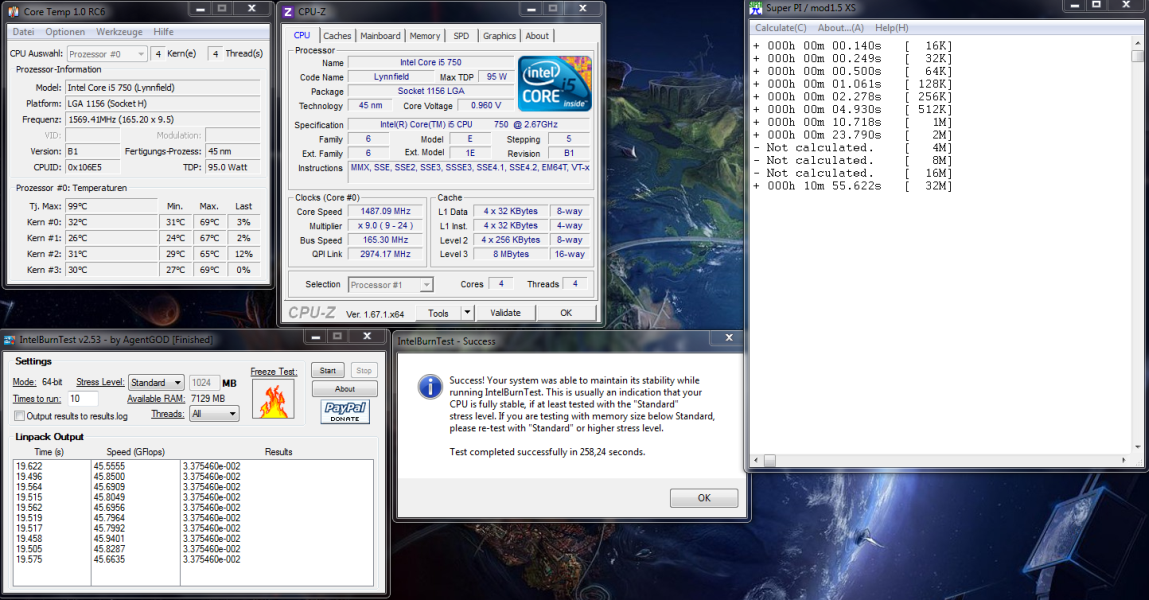Click the OK button in CPU-Z

coord(566,313)
